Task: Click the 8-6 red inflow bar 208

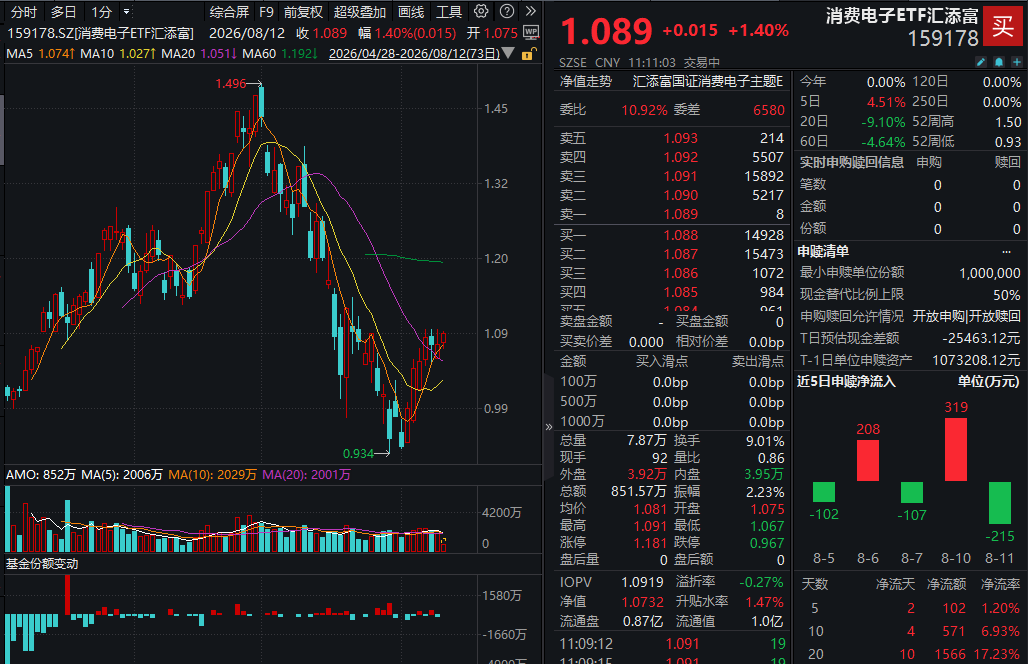Action: pyautogui.click(x=868, y=460)
